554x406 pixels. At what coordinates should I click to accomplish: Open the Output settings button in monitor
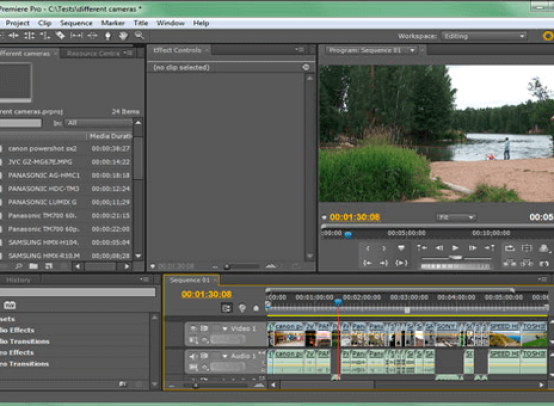tap(544, 248)
